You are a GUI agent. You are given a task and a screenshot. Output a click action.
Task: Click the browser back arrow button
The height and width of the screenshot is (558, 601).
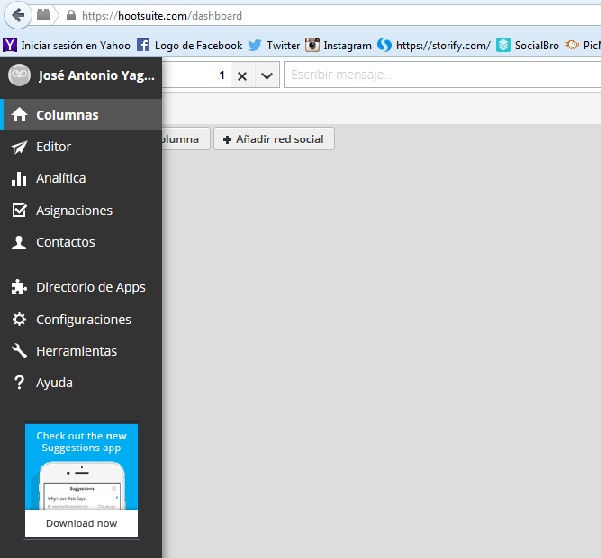17,16
